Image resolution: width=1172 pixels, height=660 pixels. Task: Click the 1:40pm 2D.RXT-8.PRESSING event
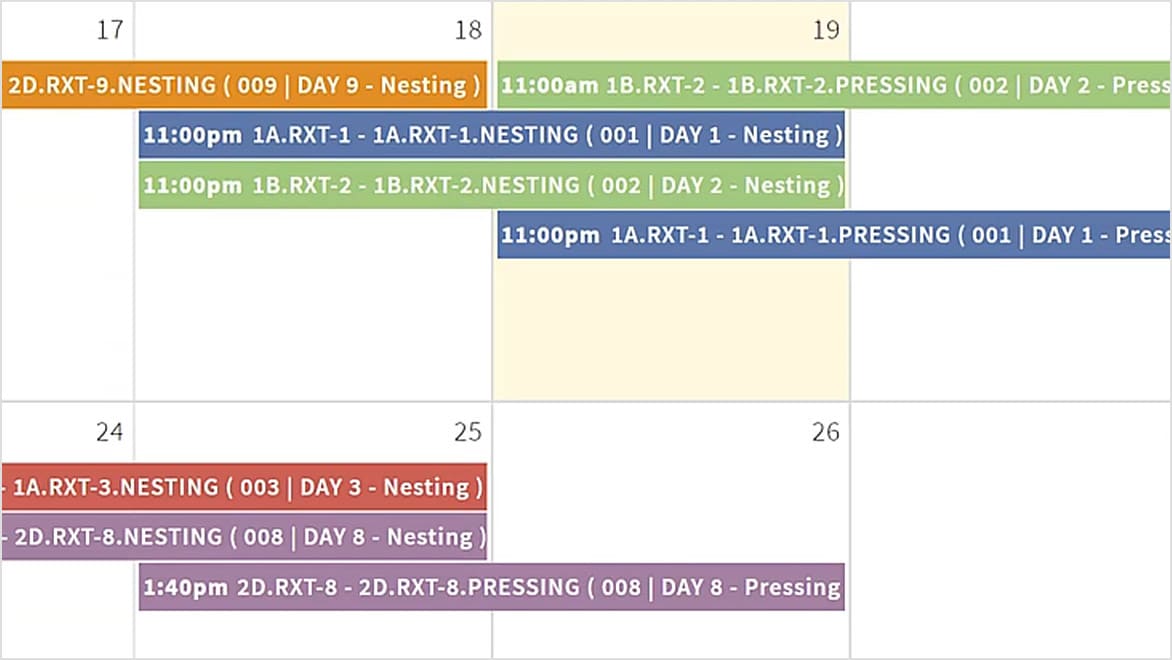pyautogui.click(x=490, y=588)
